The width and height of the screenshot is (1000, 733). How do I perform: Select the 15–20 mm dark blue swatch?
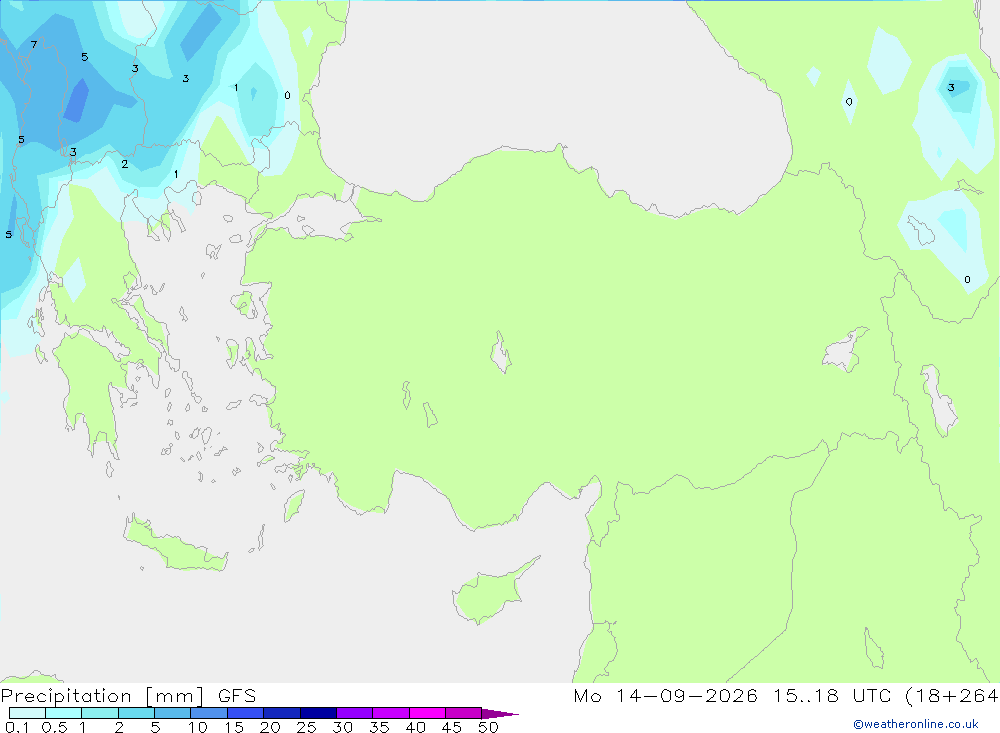pos(245,713)
